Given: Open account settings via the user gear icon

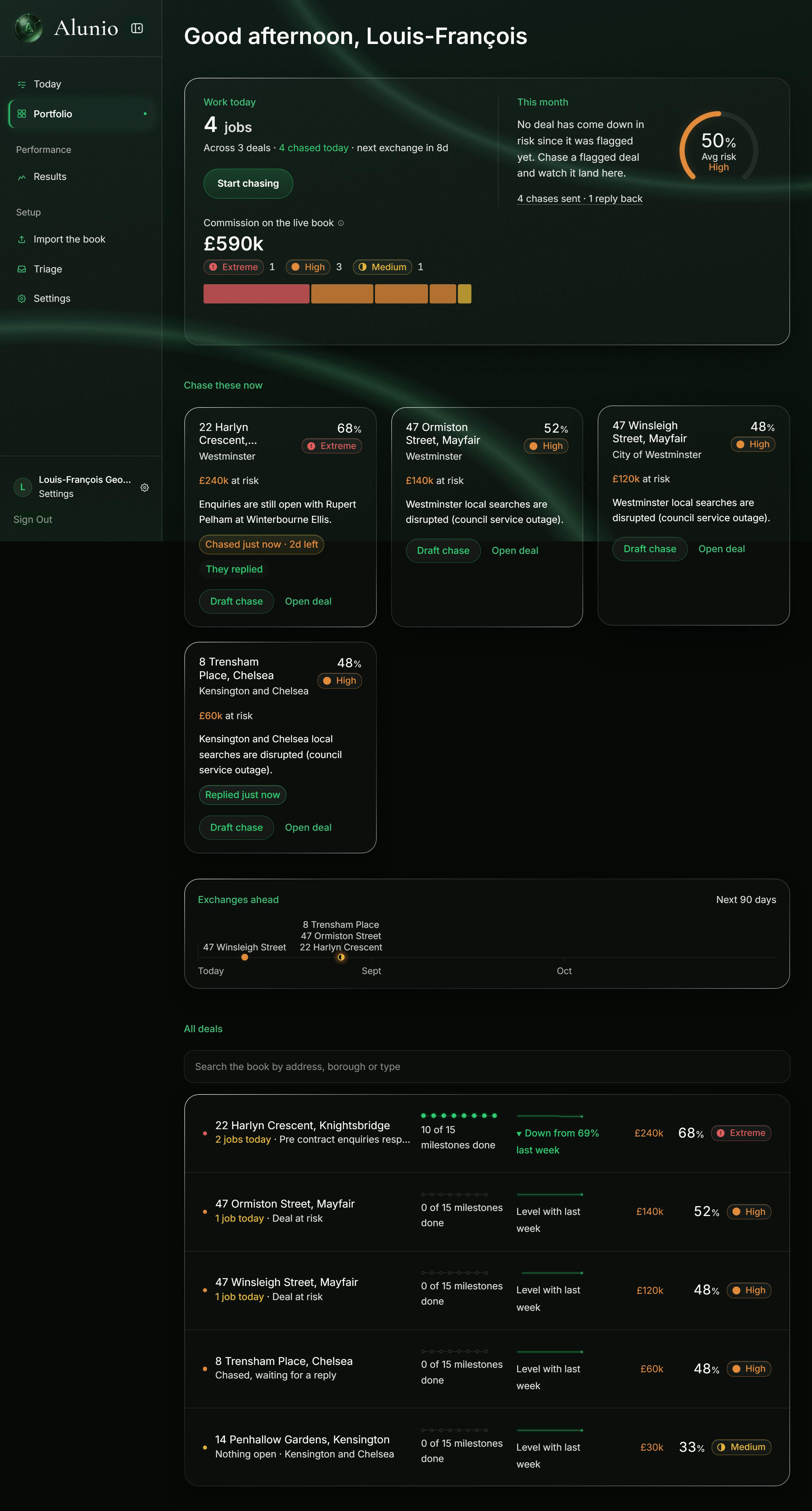Looking at the screenshot, I should 145,487.
